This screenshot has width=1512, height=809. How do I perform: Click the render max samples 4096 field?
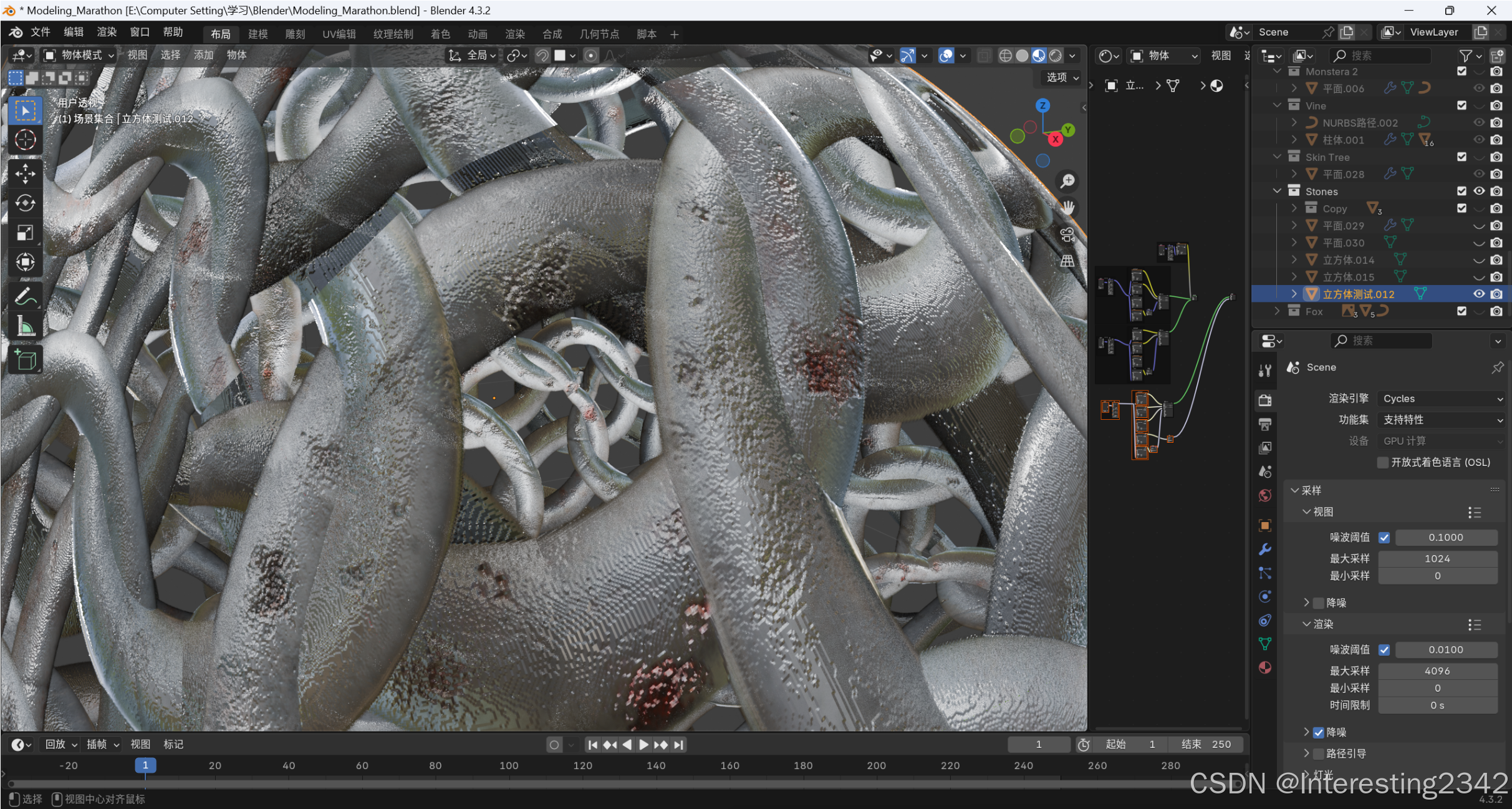point(1437,671)
